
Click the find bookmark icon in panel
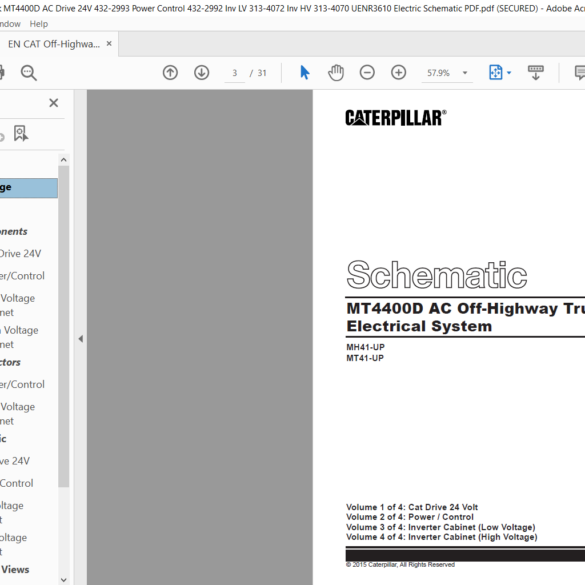pyautogui.click(x=21, y=134)
